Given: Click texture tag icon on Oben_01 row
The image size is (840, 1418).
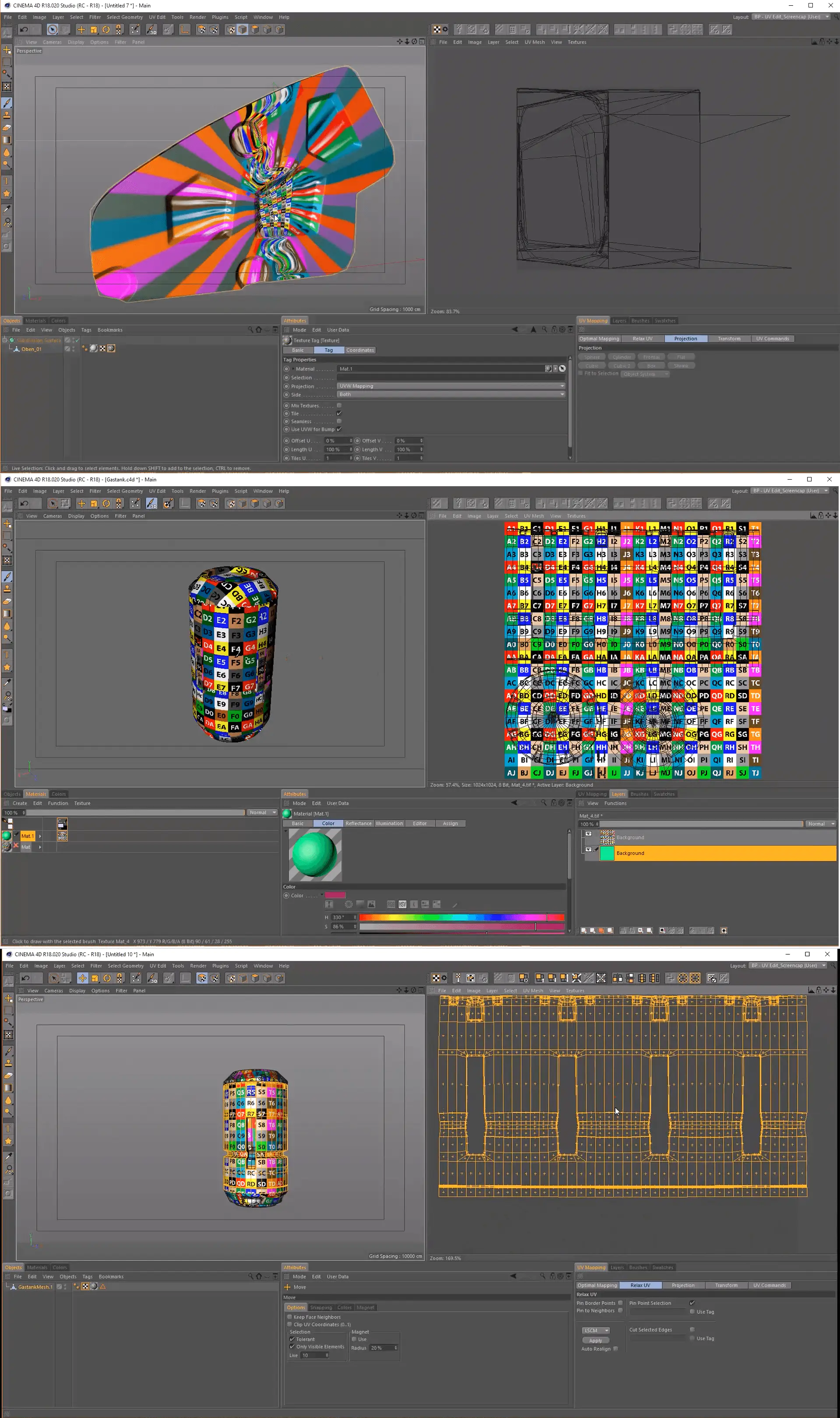Looking at the screenshot, I should pyautogui.click(x=112, y=349).
